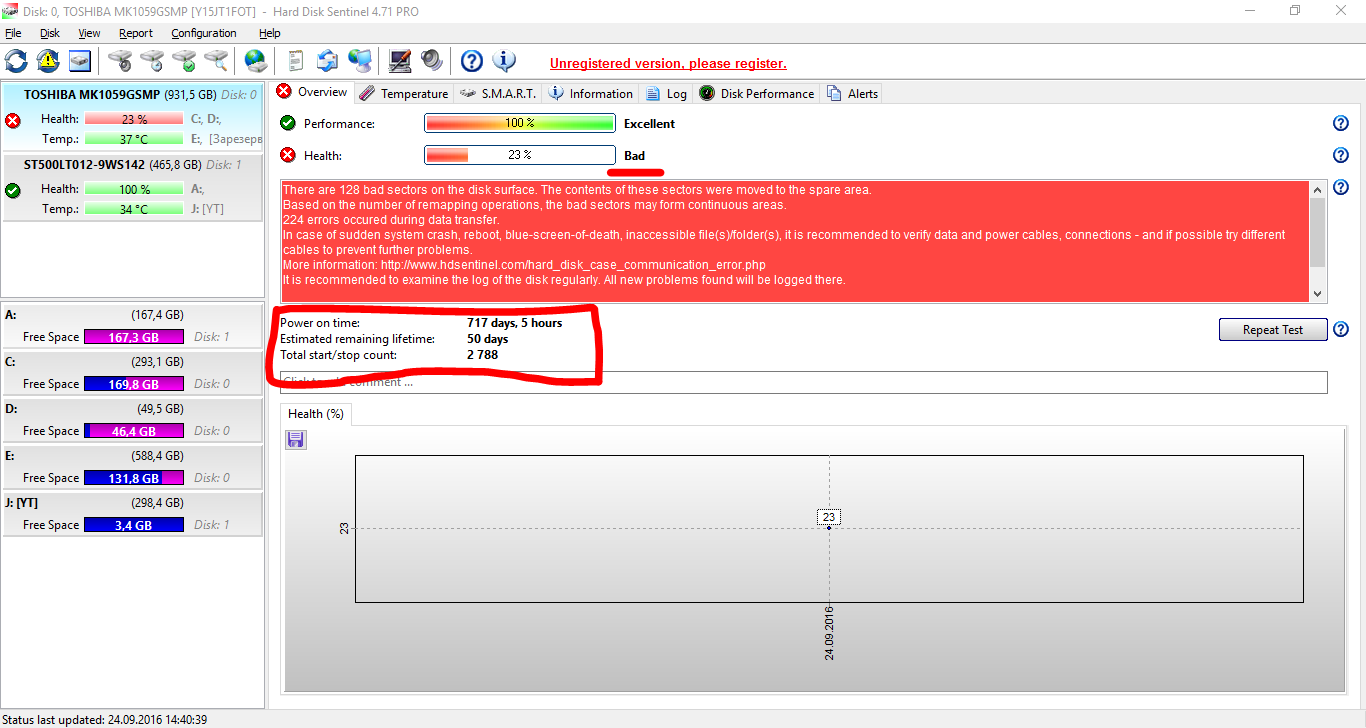Click the D: free space bar 46,4 GB

[x=134, y=432]
